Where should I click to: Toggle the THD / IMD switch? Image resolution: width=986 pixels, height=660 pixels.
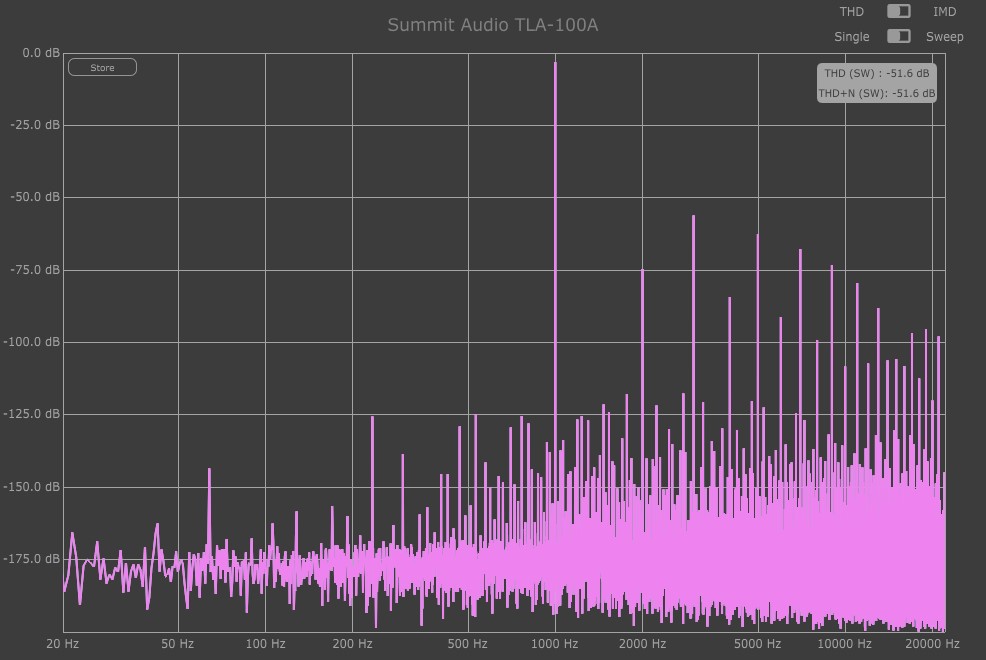click(899, 11)
